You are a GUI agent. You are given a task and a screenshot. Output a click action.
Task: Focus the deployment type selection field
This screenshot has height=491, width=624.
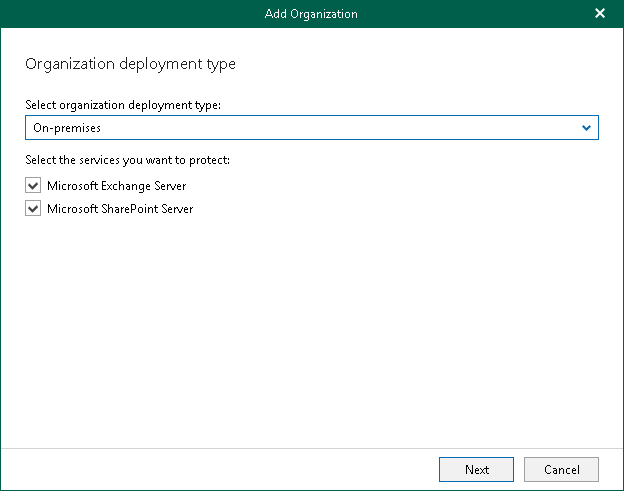300,128
